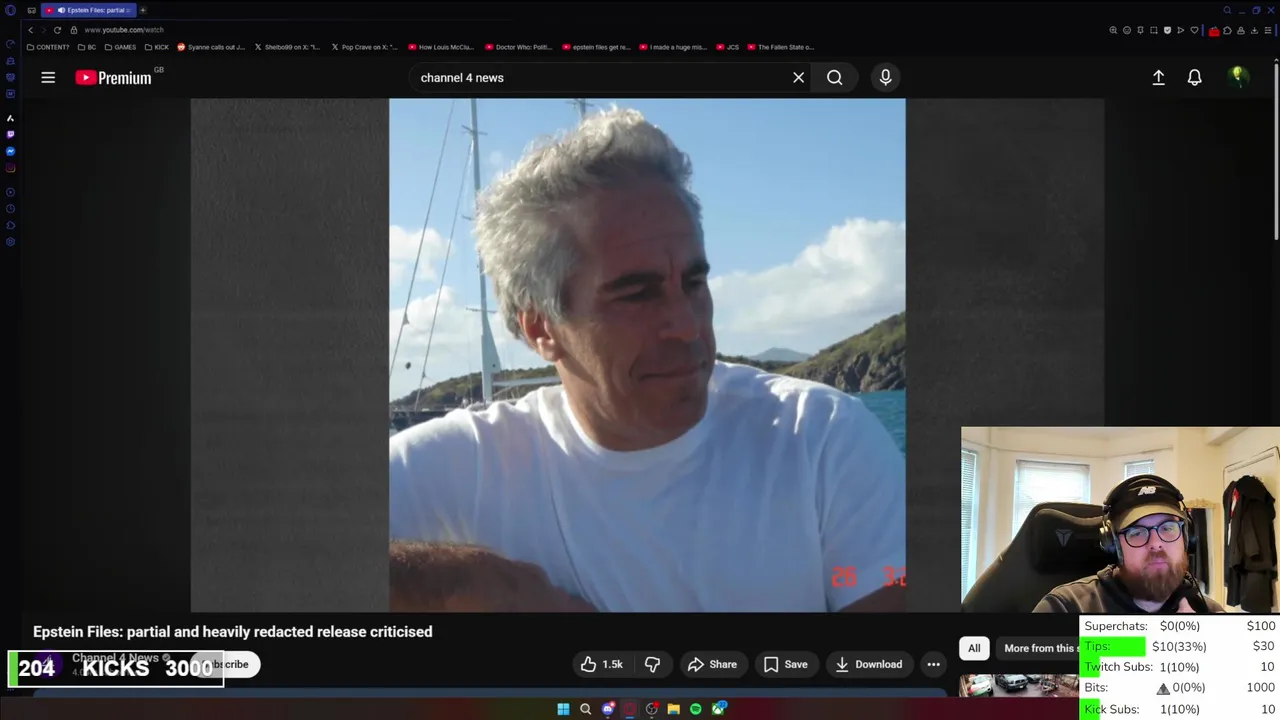Open the recommended video thumbnail with cars
The image size is (1280, 720).
coord(1018,685)
